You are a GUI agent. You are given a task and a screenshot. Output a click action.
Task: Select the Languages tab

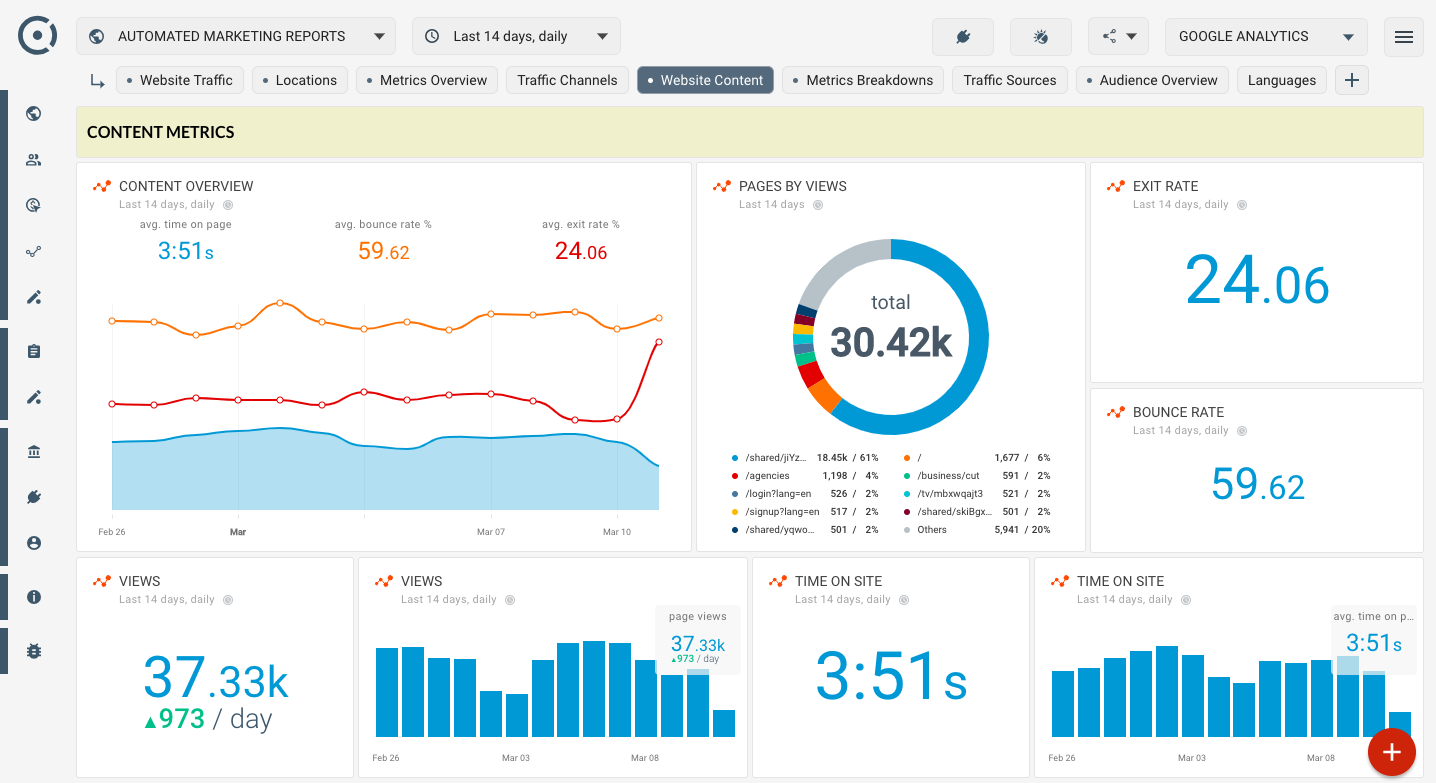click(x=1281, y=80)
